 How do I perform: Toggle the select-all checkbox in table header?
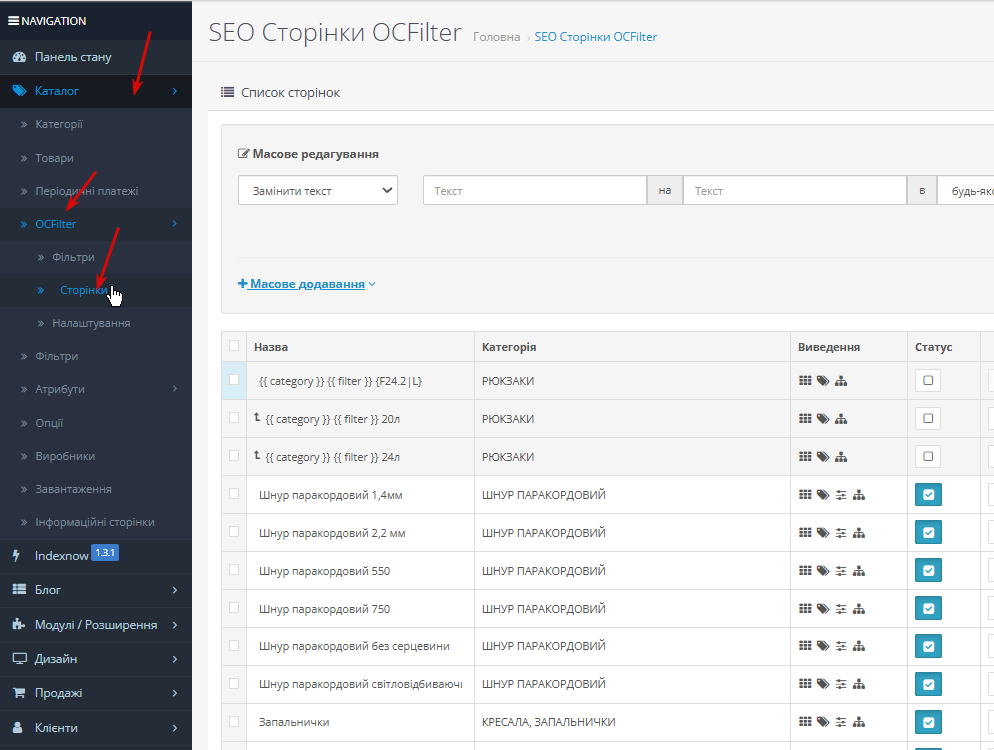(x=234, y=346)
